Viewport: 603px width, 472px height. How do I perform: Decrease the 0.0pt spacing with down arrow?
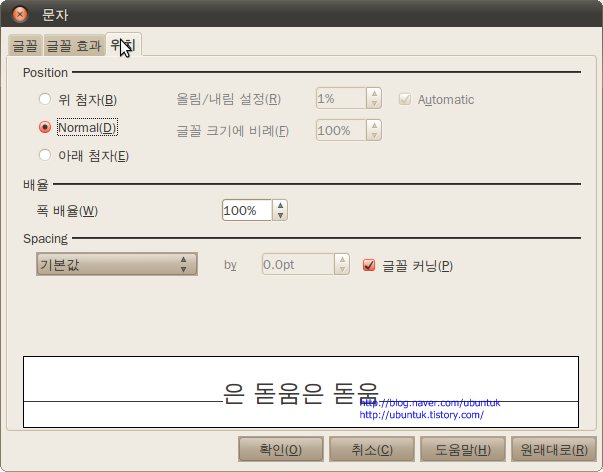pyautogui.click(x=342, y=269)
